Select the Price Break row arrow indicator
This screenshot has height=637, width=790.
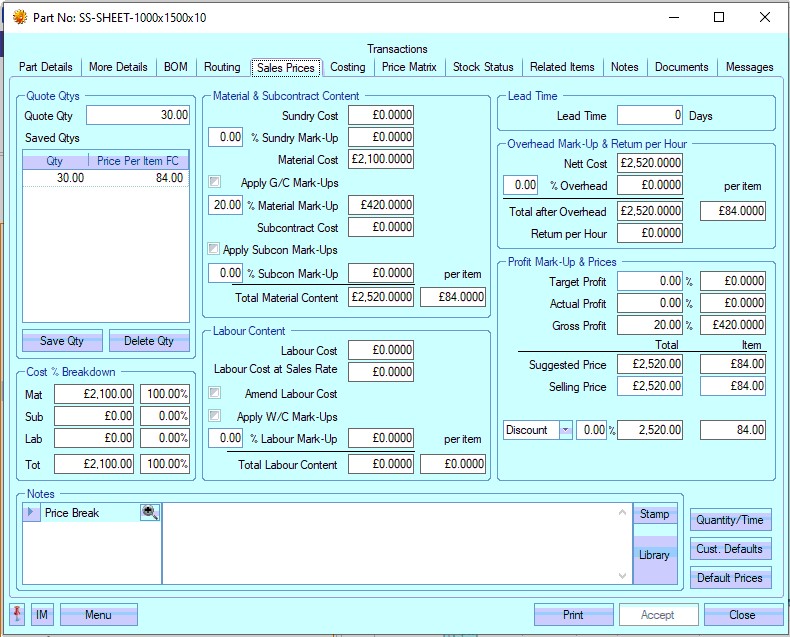[x=32, y=512]
